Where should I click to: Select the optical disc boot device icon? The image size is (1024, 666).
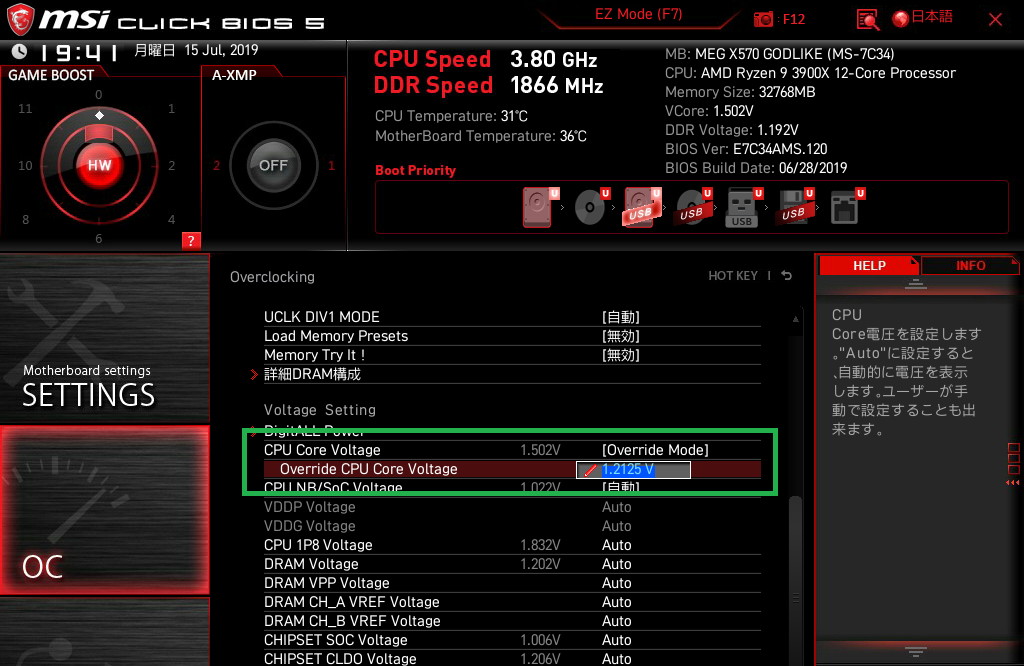click(591, 208)
